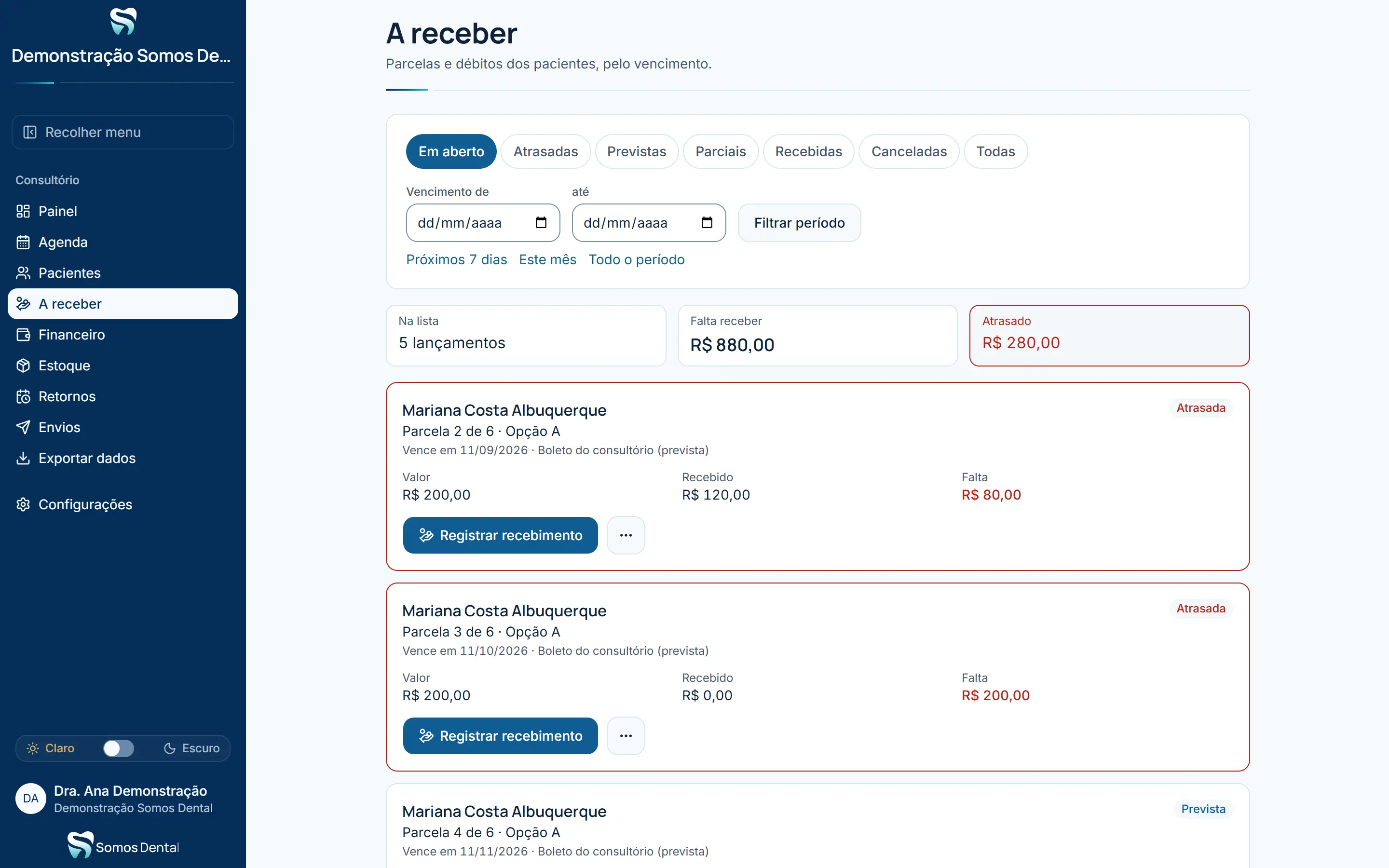Toggle the Claro/Escuro theme switch

tap(118, 748)
